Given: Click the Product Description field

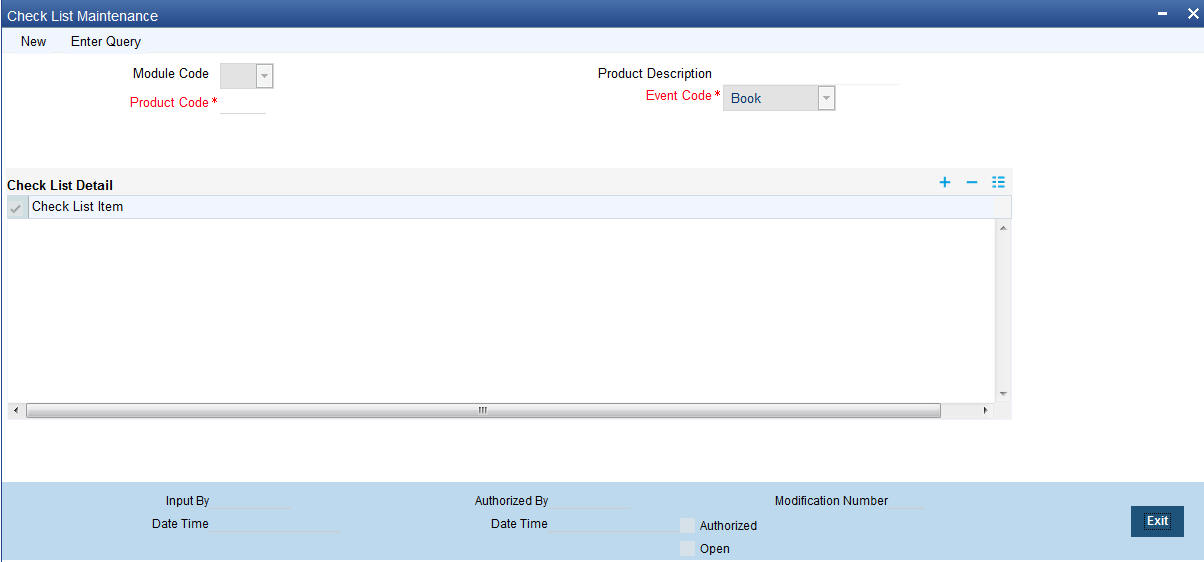Looking at the screenshot, I should (x=810, y=74).
